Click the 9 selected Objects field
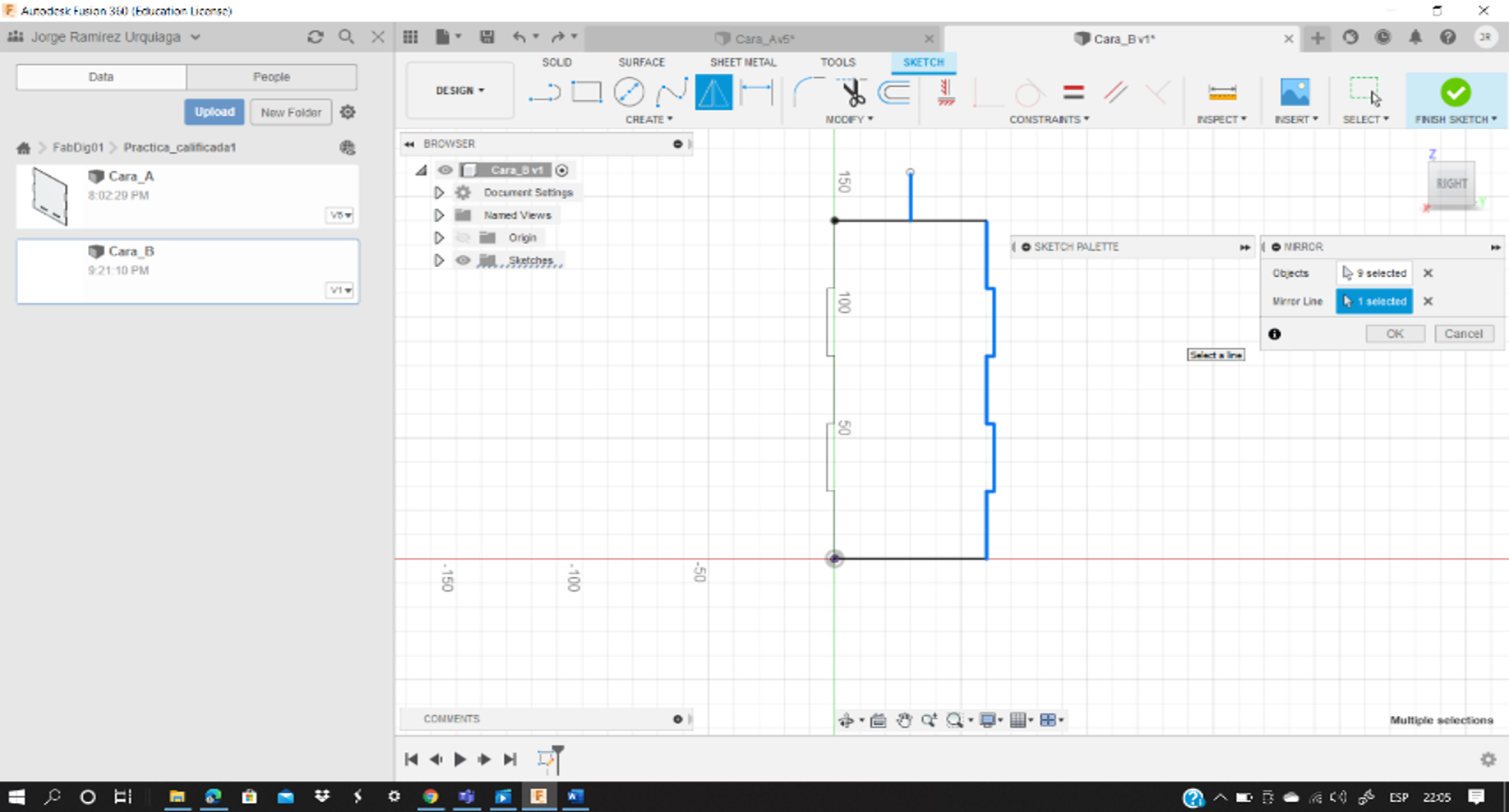Screen dimensions: 1509x812 tap(1374, 273)
